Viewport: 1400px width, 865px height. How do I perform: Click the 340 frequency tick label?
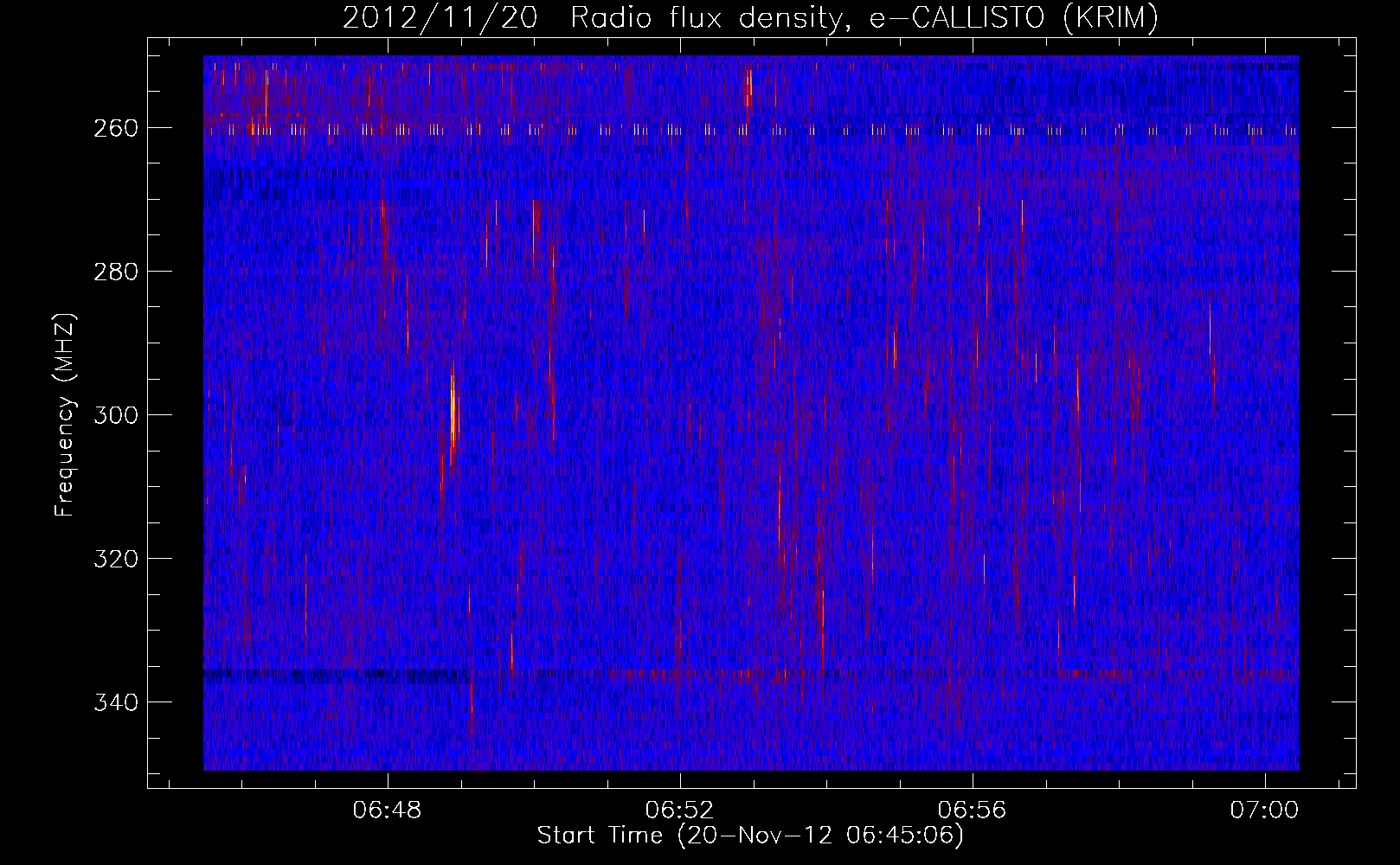[x=114, y=702]
